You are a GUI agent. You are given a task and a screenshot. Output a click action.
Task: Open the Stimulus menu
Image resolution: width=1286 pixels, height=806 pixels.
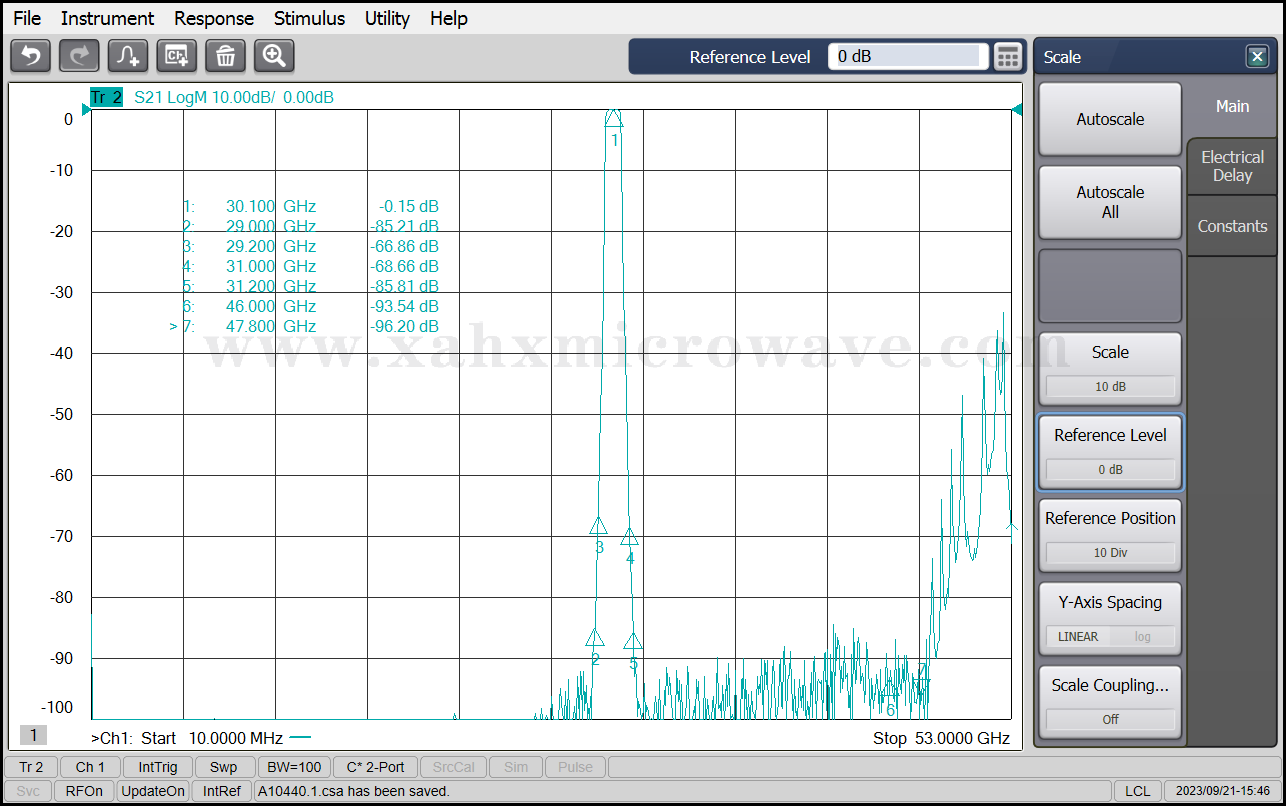tap(309, 18)
